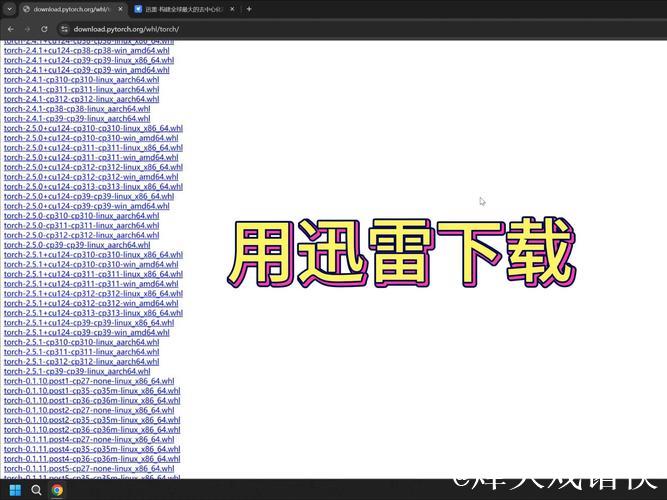Open torch-2.5.0+cu124-cp310-cp310-linux_x86_64.whl link
This screenshot has height=500, width=667.
pos(94,128)
